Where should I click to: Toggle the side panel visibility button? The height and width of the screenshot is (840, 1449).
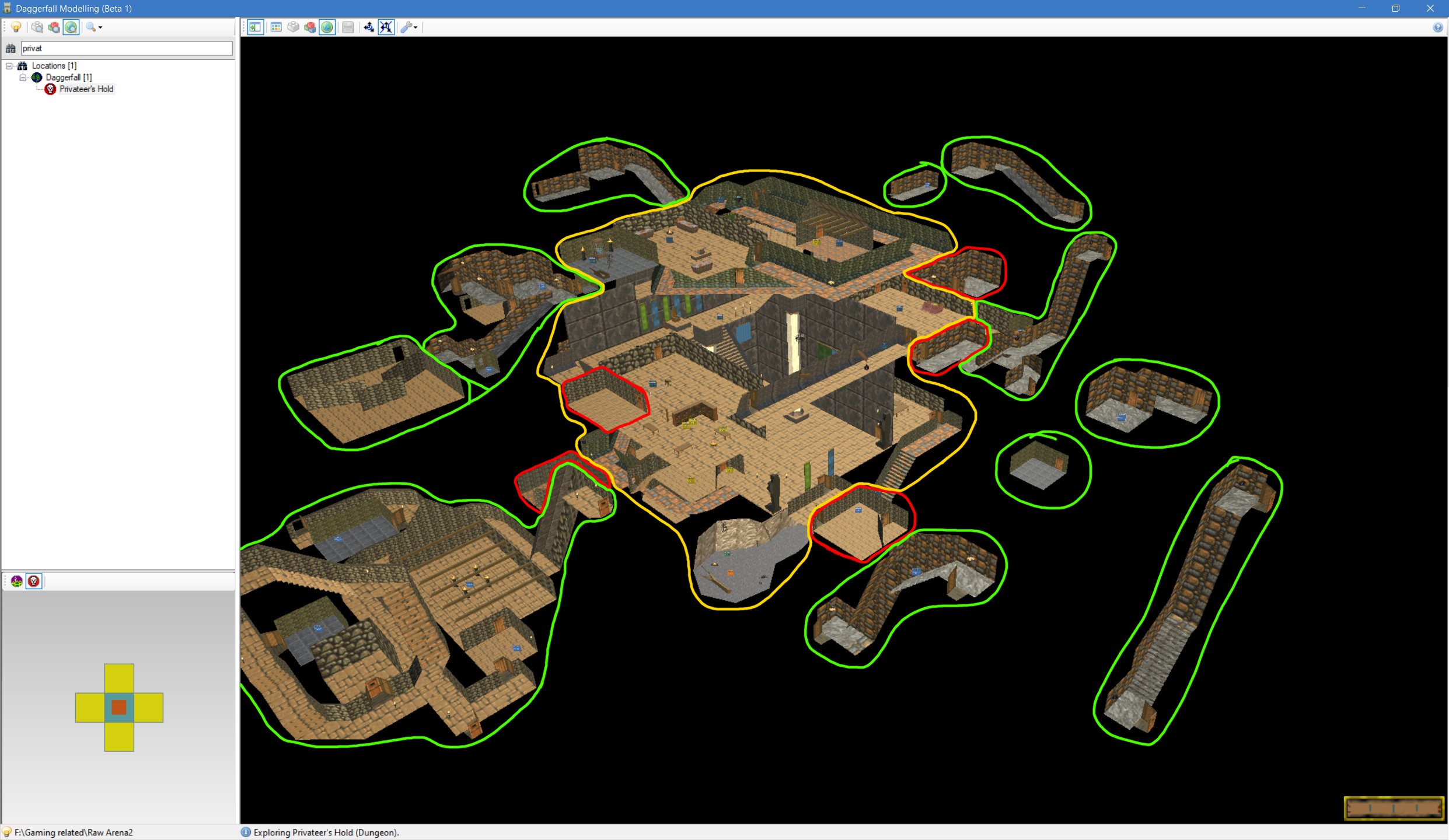(256, 27)
